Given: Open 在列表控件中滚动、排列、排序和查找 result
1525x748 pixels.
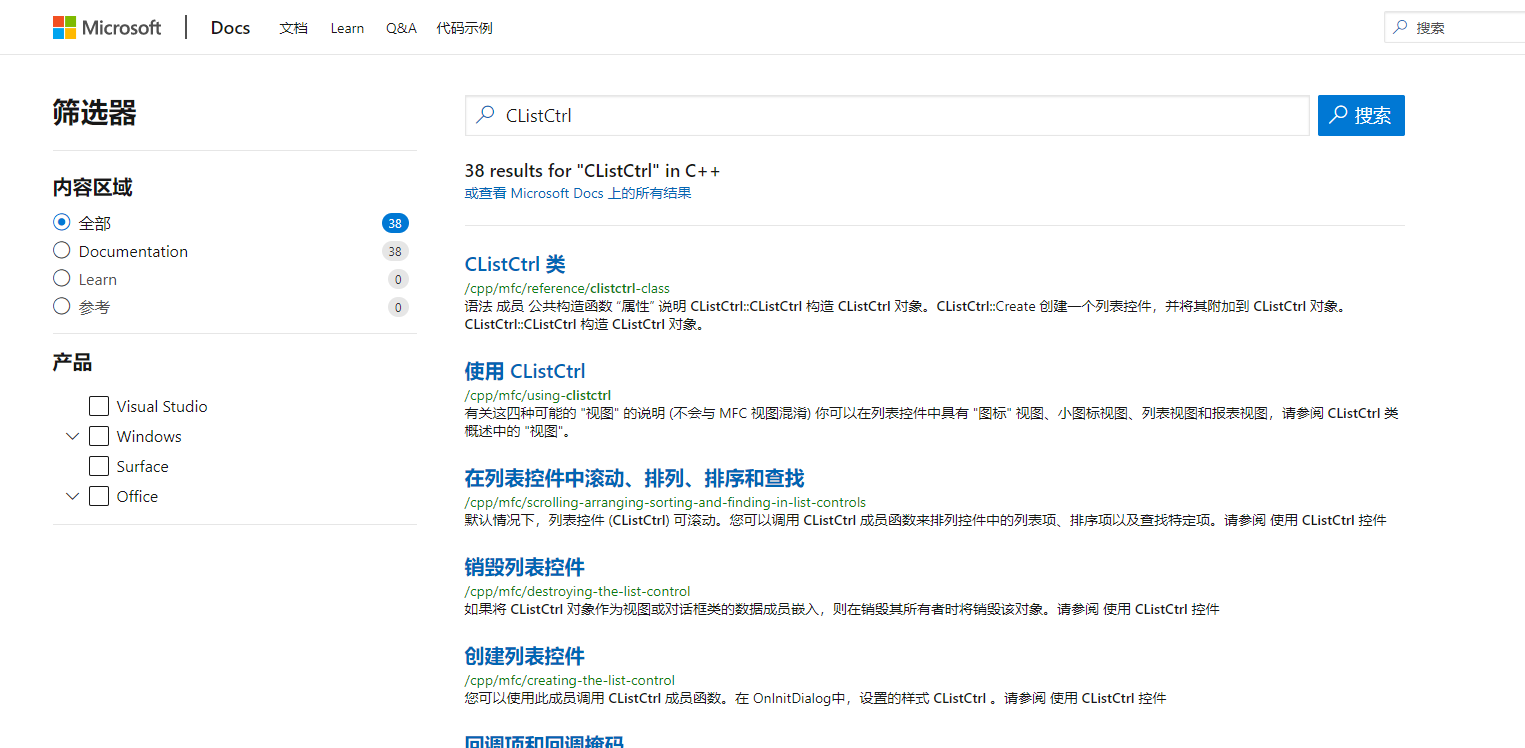Looking at the screenshot, I should click(634, 478).
